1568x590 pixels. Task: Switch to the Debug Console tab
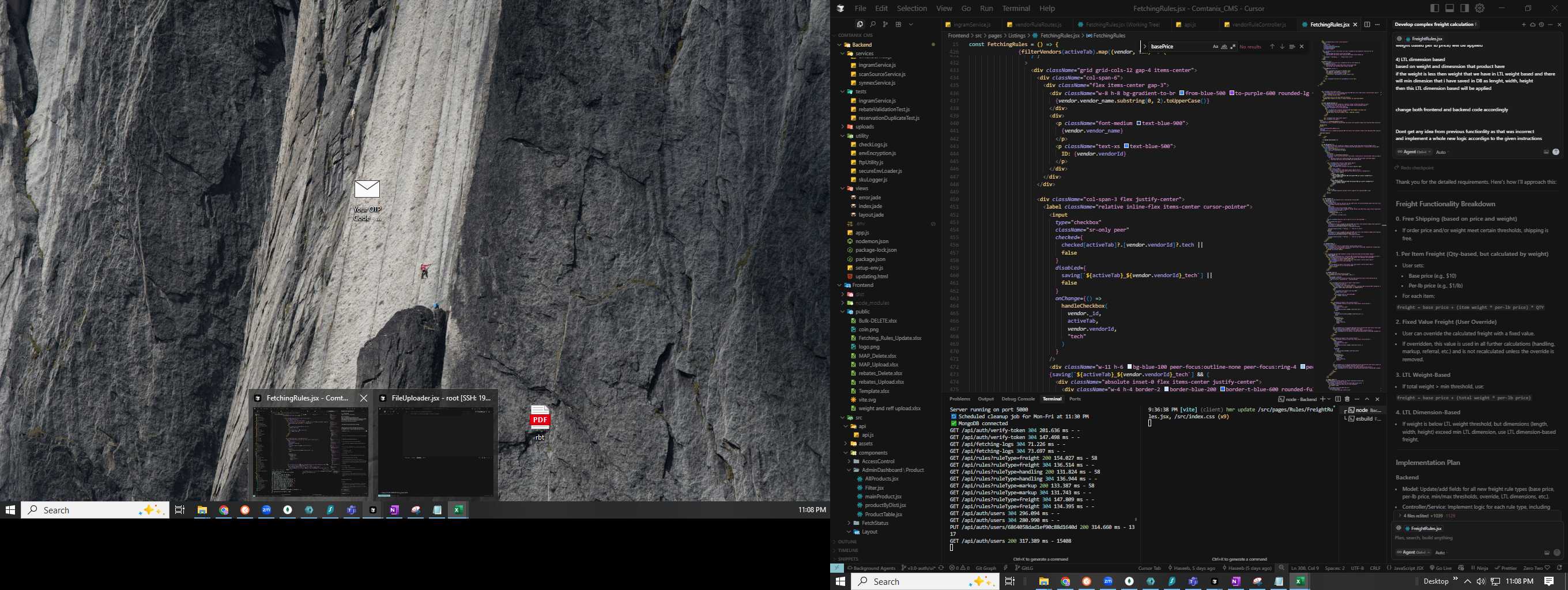(x=1017, y=399)
